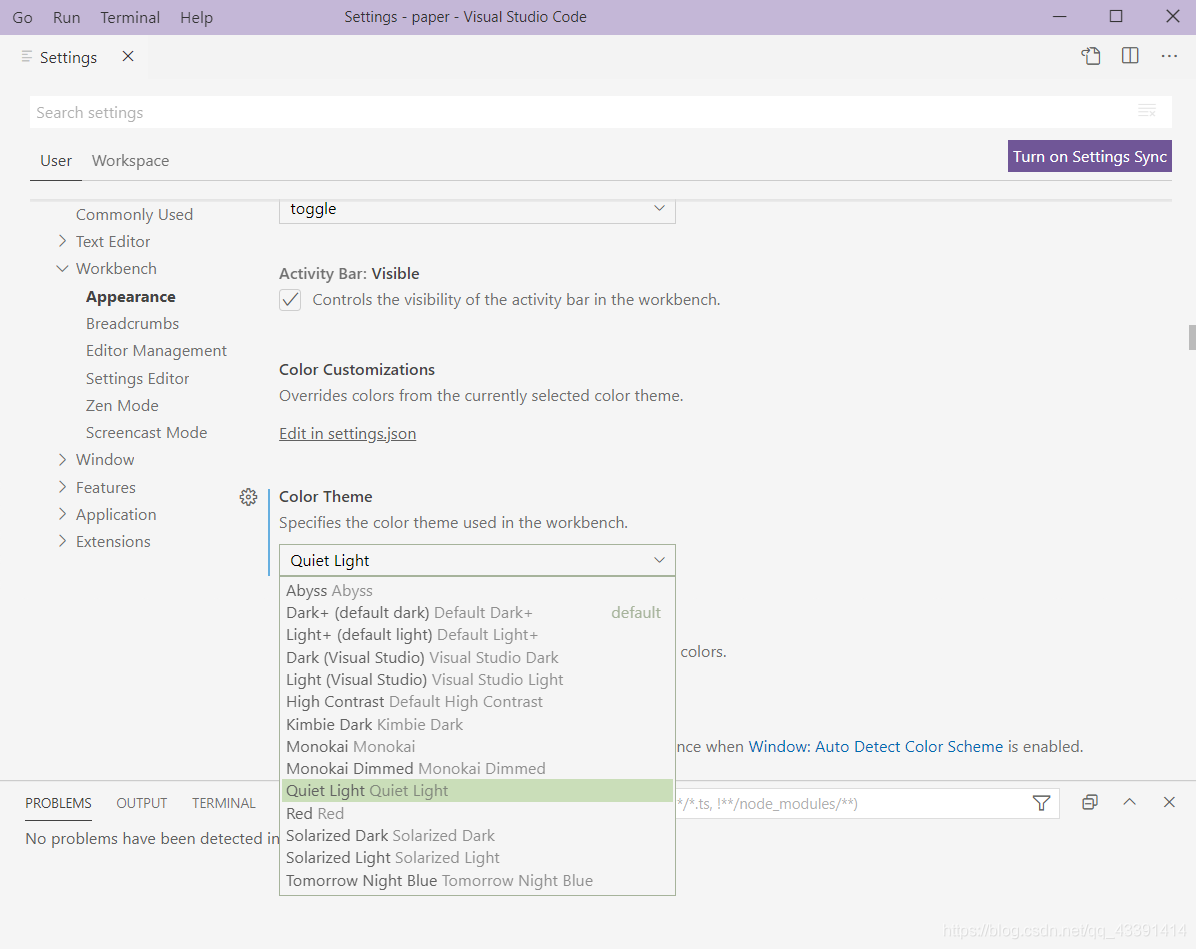Click the Search settings field
Screen dimensions: 1196x949
click(x=600, y=112)
